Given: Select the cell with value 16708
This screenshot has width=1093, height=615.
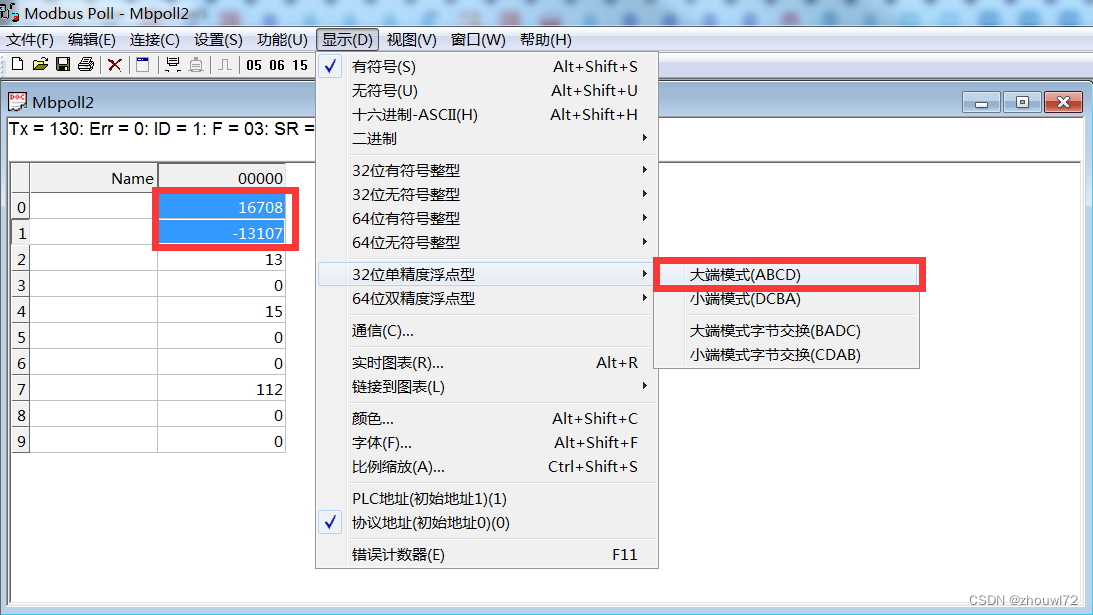Looking at the screenshot, I should click(x=222, y=207).
